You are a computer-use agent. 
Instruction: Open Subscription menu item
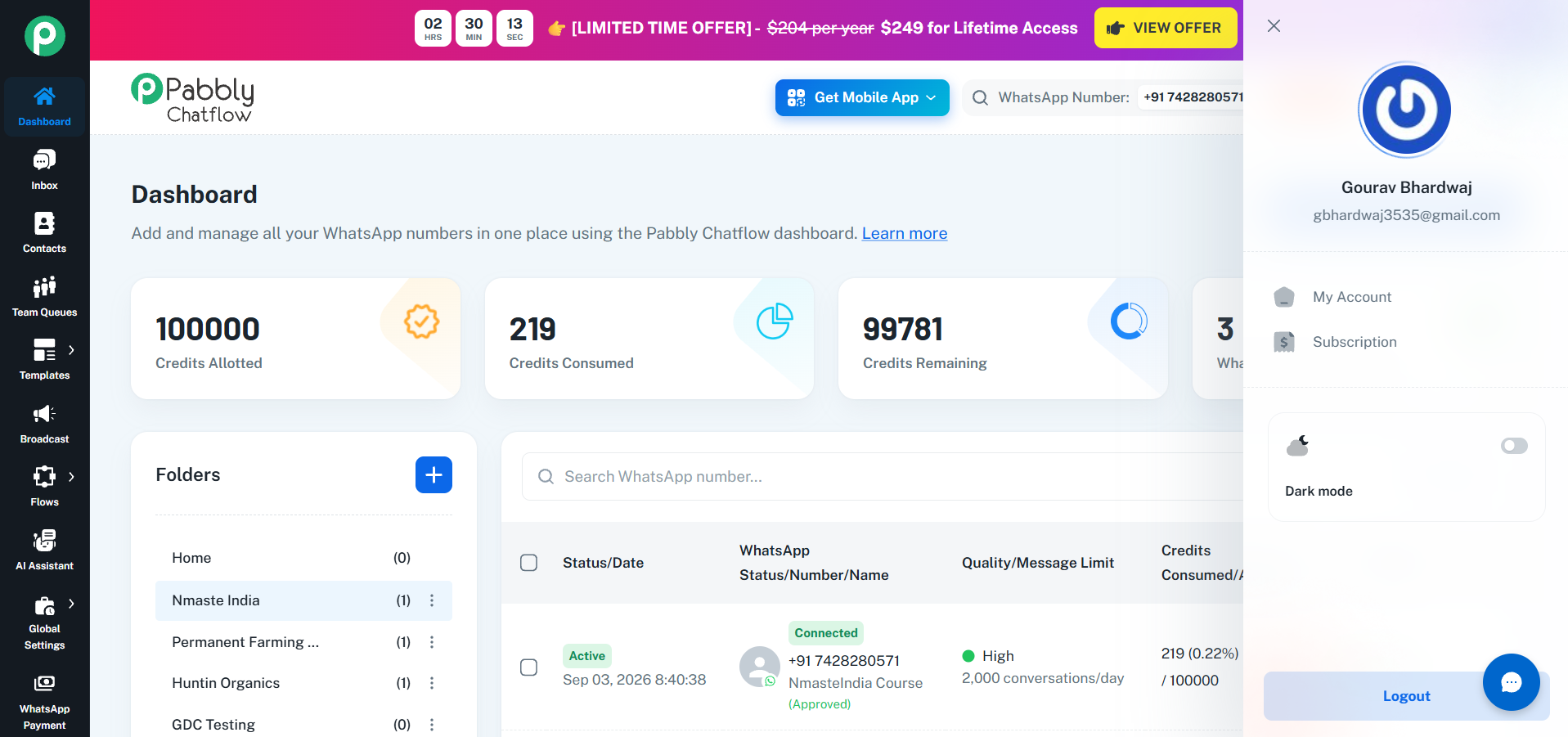pyautogui.click(x=1405, y=342)
